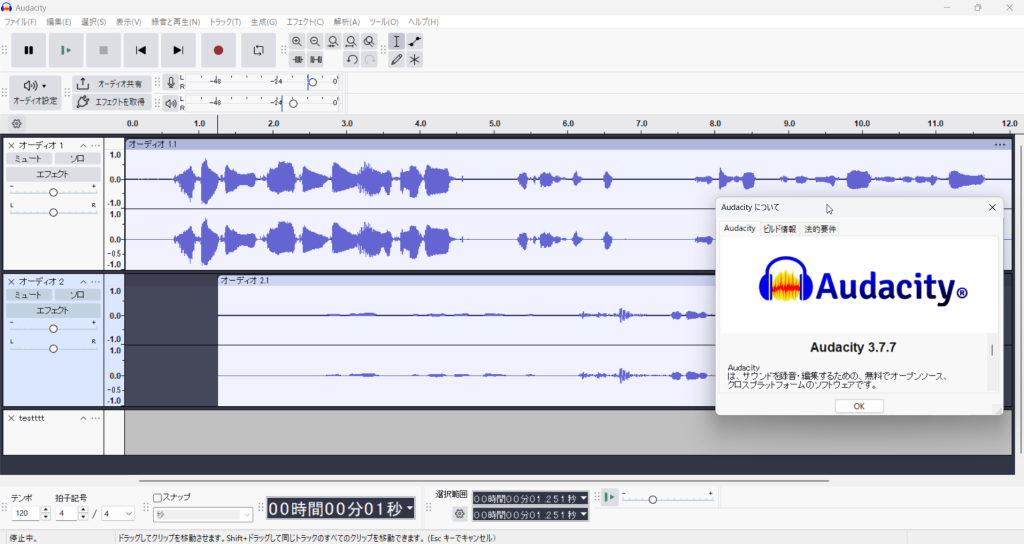Click the clip title オーディオ 2.1
This screenshot has height=544, width=1024.
click(x=245, y=280)
